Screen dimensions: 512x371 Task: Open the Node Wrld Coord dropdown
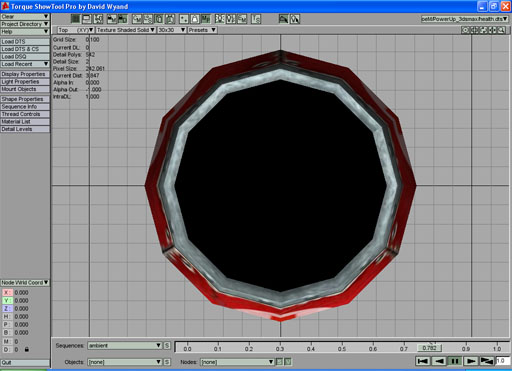[x=25, y=283]
